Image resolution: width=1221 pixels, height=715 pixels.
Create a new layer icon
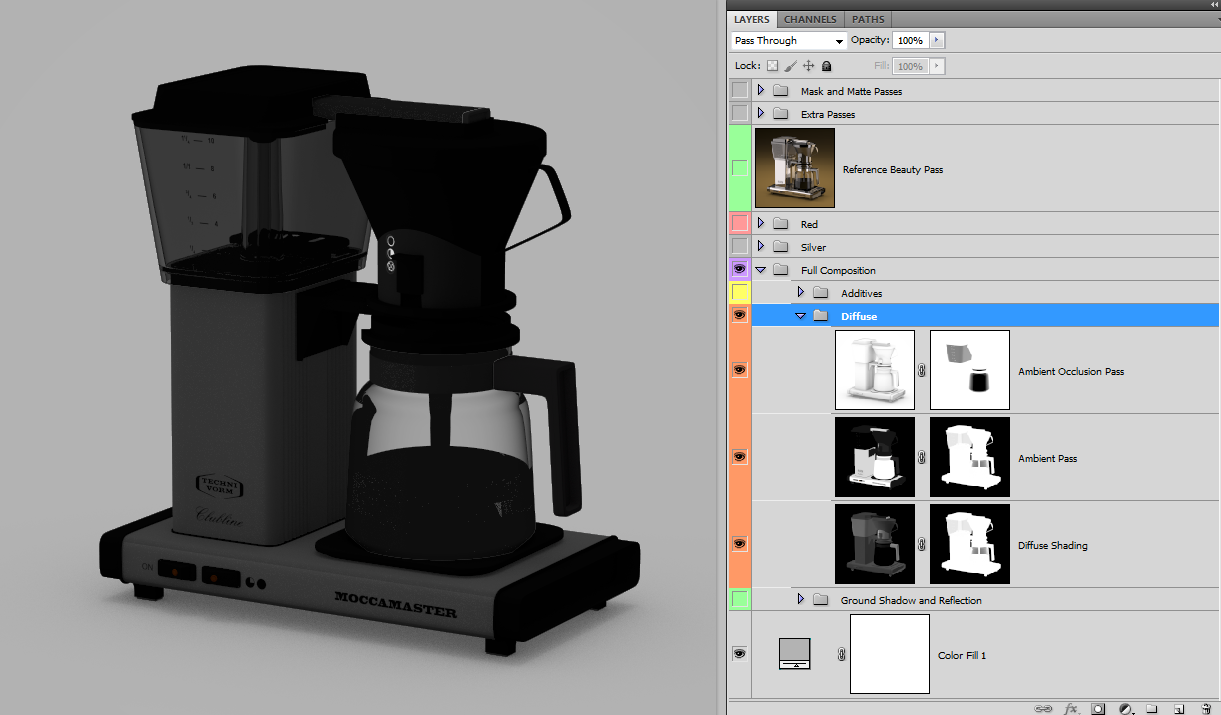pyautogui.click(x=1179, y=708)
